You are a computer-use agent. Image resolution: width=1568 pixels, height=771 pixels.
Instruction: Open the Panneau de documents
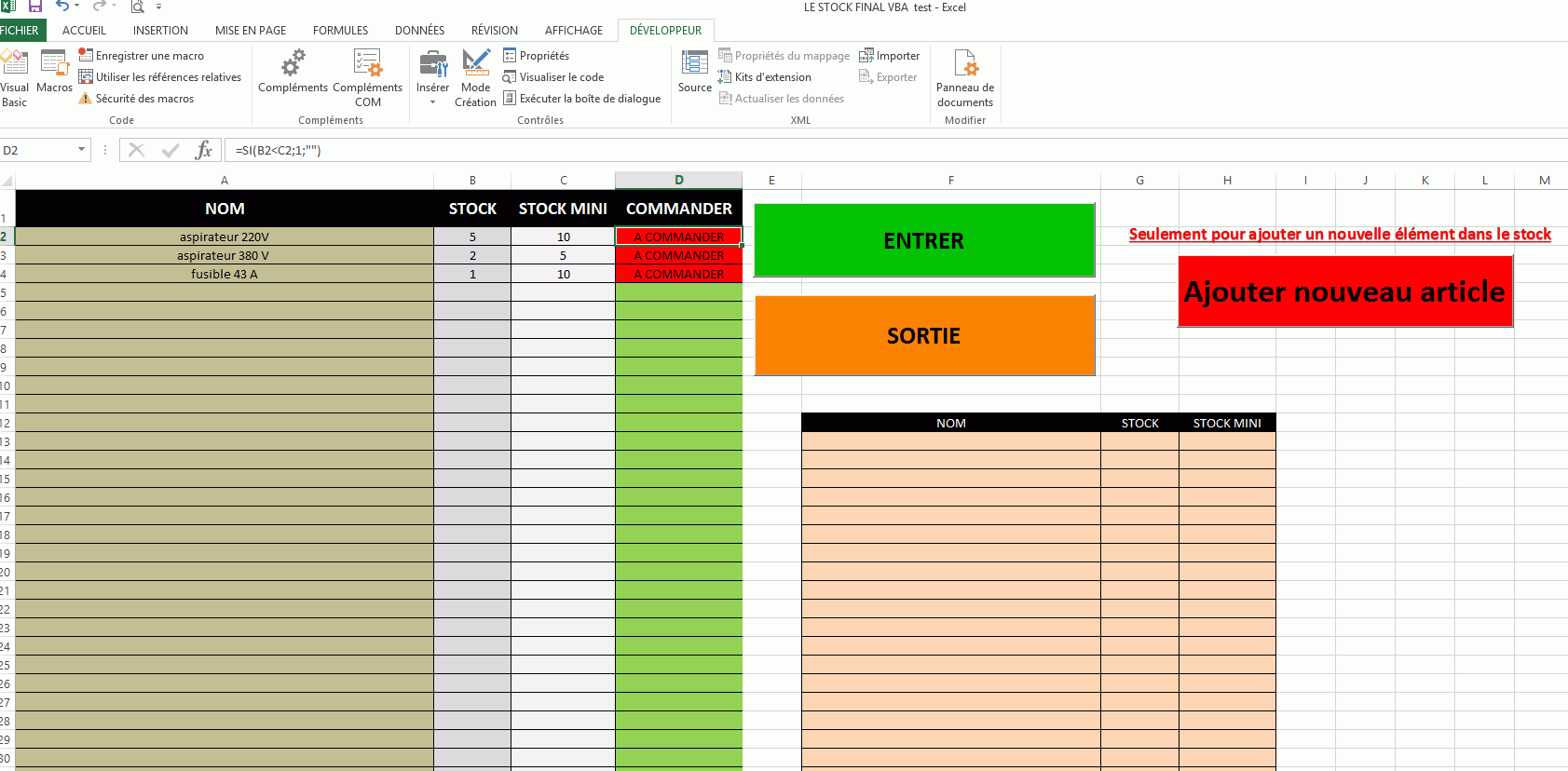965,78
